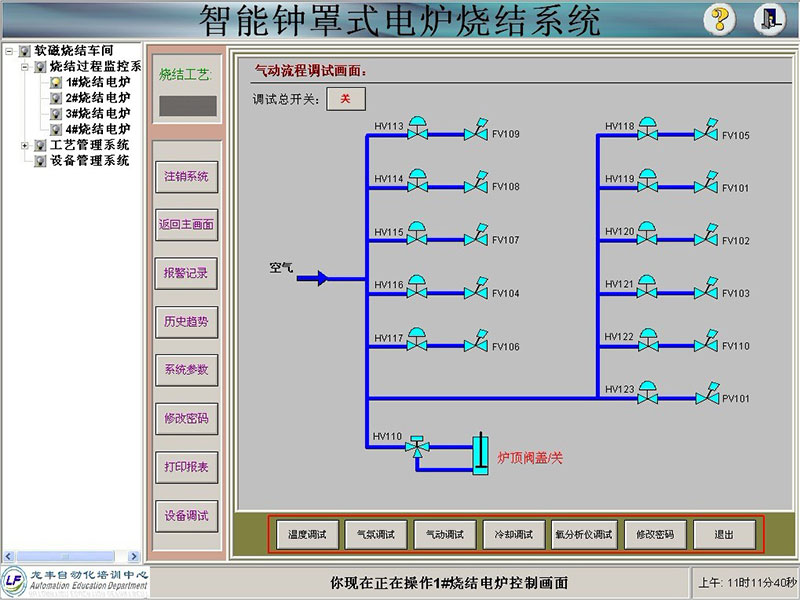Click the gray 烧结工艺 display field

187,105
